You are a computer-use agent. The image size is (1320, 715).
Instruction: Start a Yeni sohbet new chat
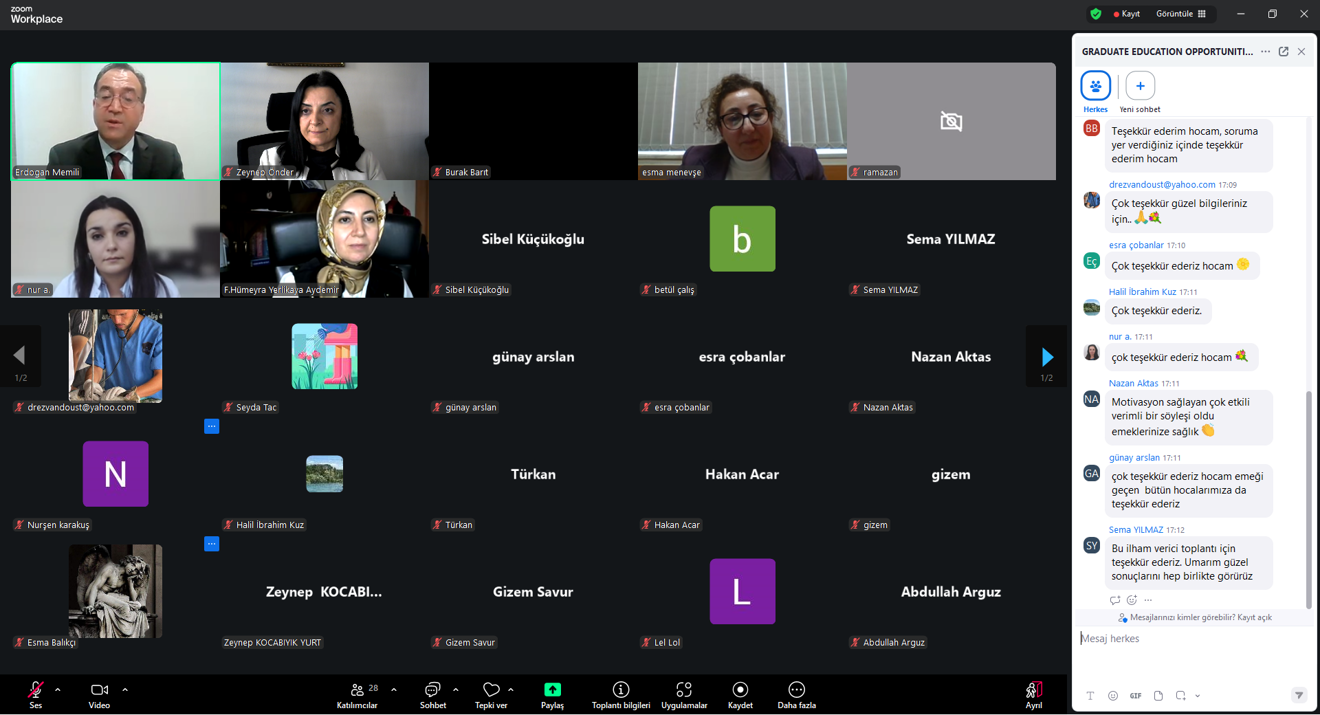[x=1140, y=87]
